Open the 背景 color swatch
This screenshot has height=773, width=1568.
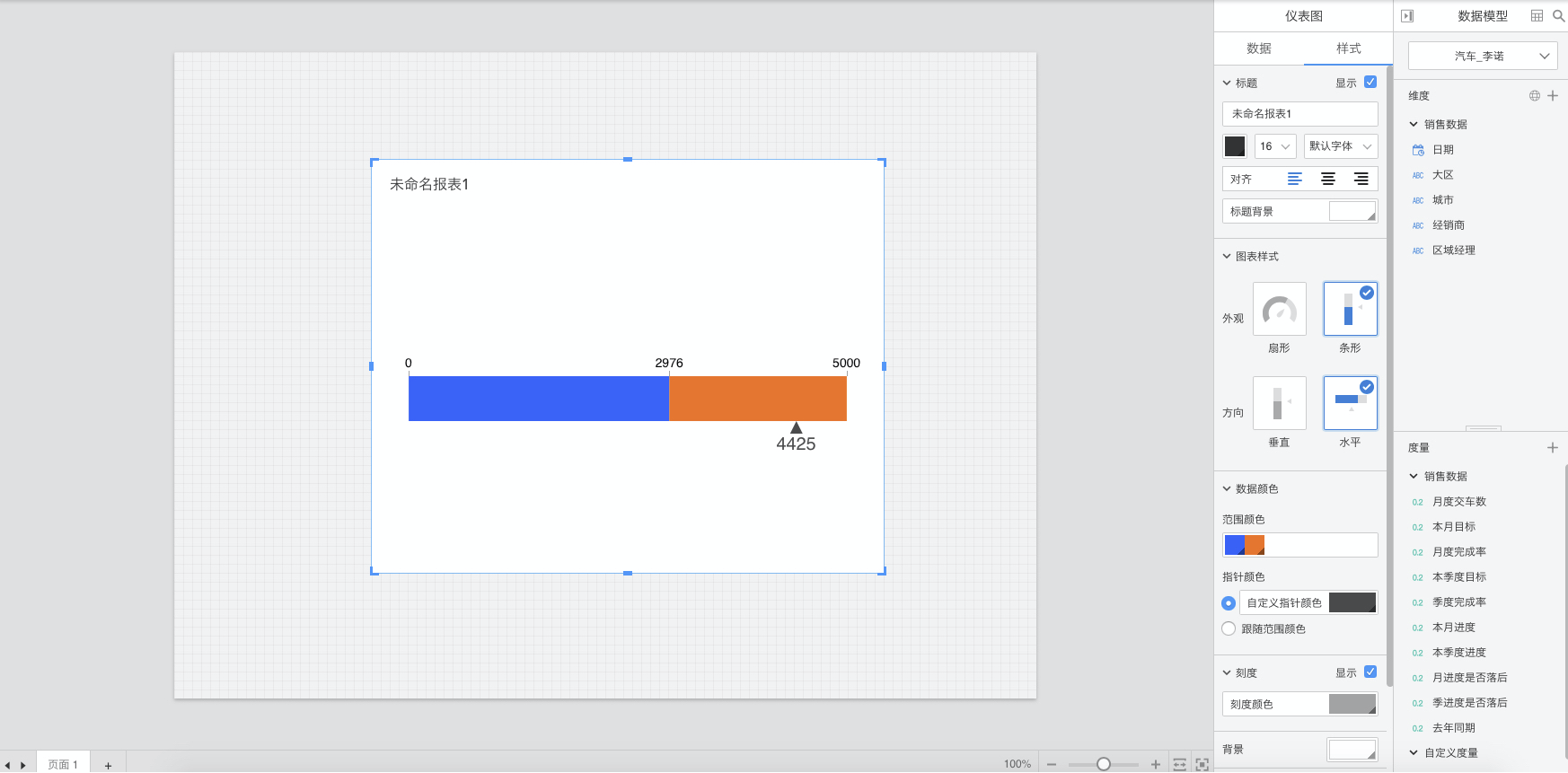1352,750
